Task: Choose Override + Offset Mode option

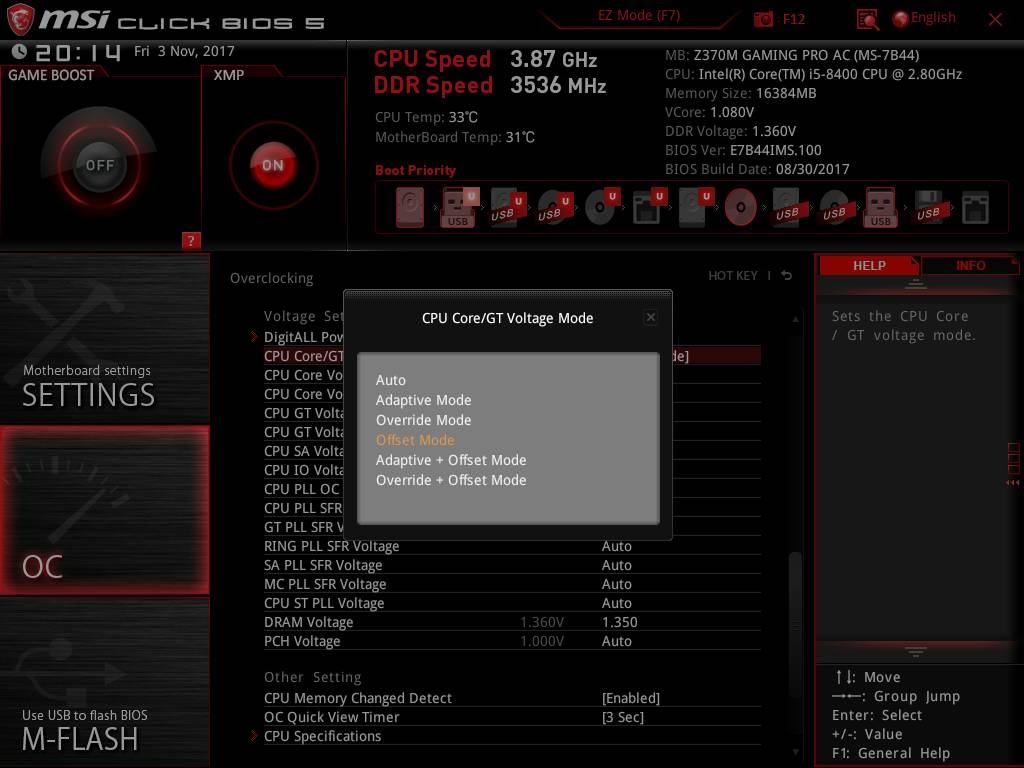Action: 451,480
